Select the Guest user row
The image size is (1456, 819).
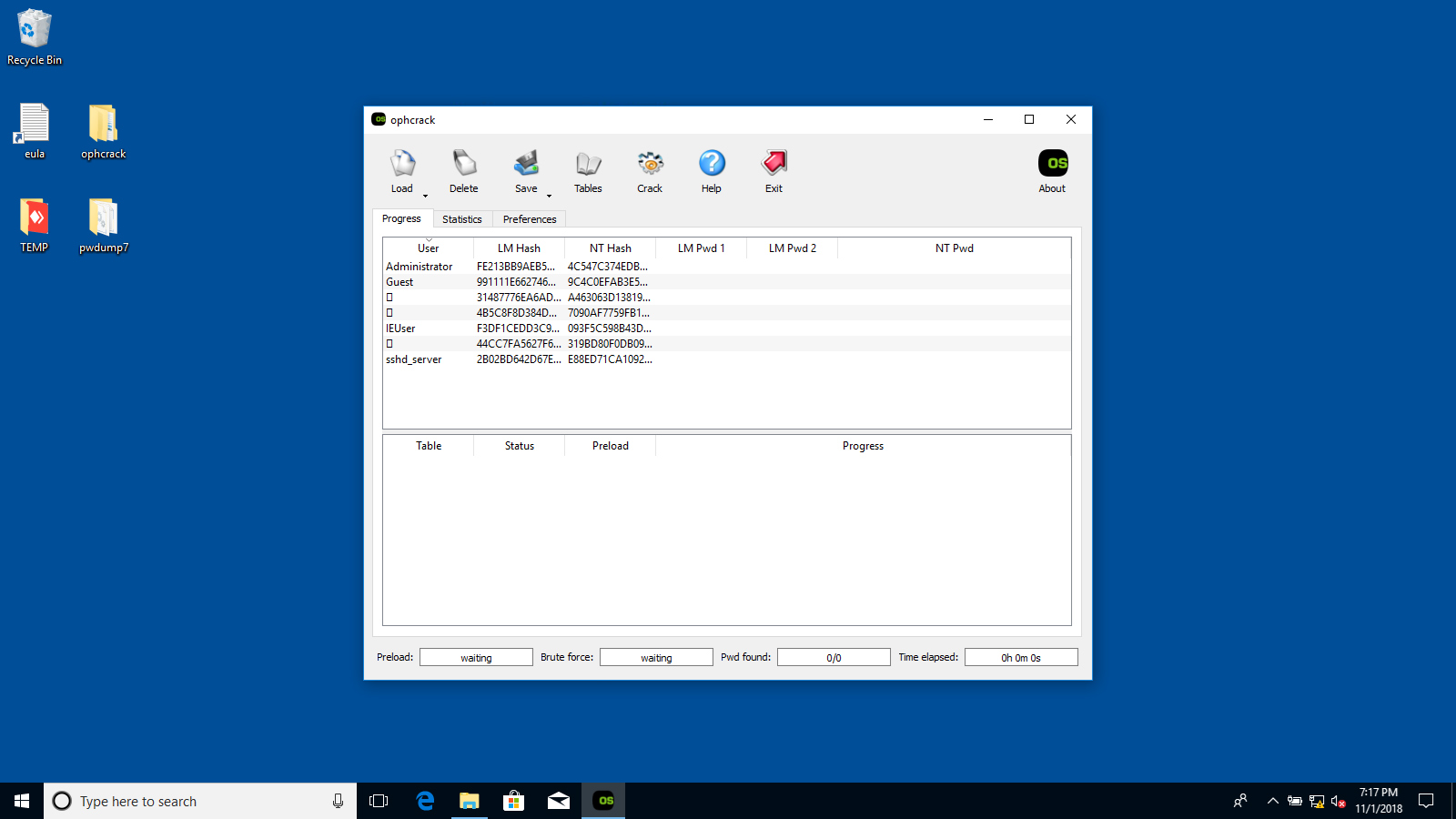pyautogui.click(x=726, y=282)
